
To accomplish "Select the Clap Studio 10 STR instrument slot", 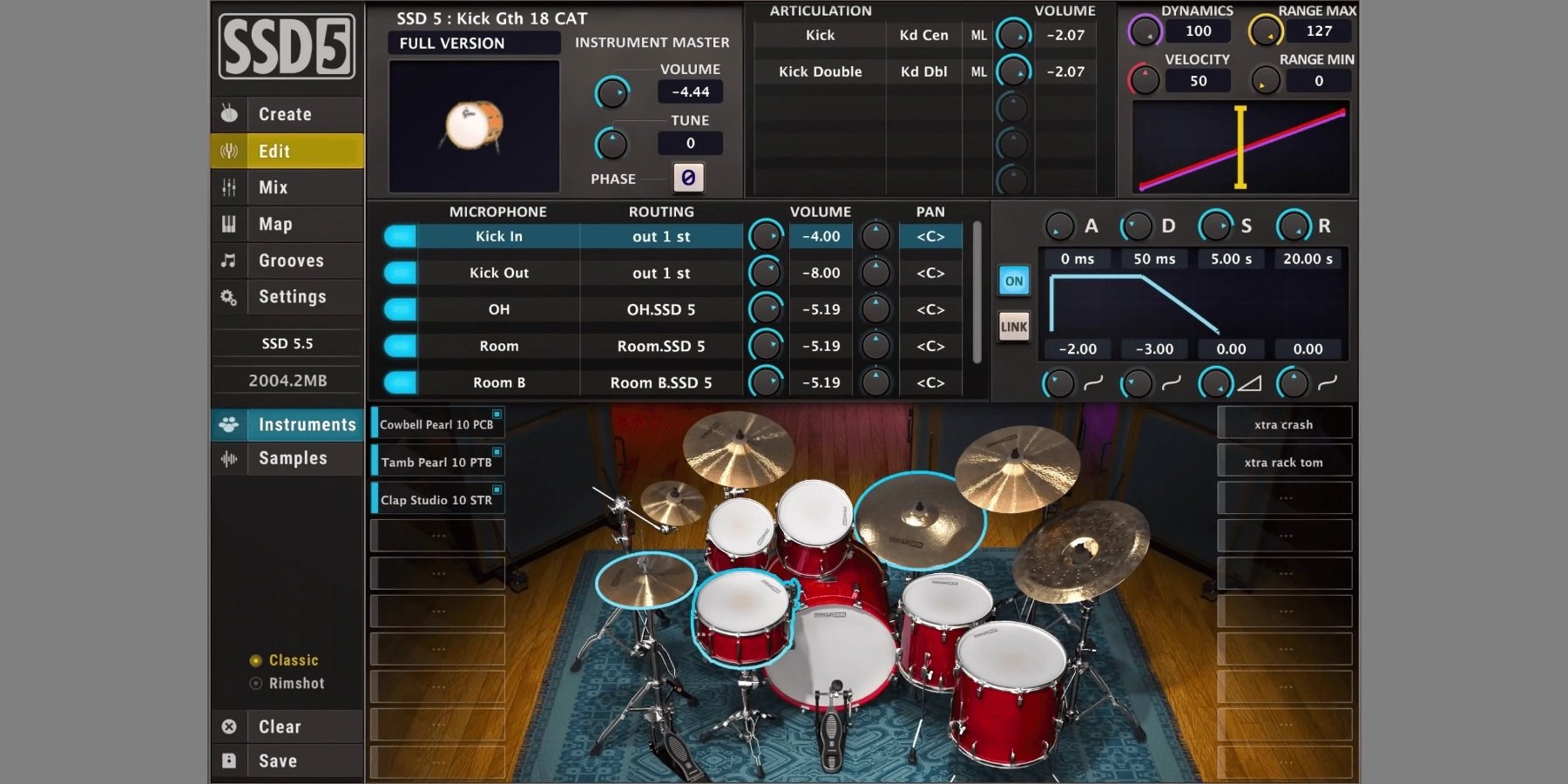I will coord(436,498).
